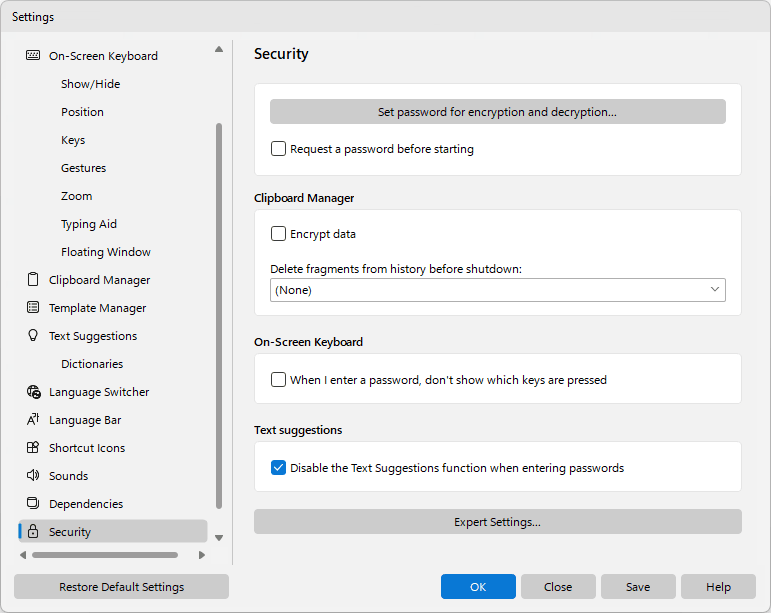Image resolution: width=771 pixels, height=613 pixels.
Task: Select Language Switcher in the sidebar
Action: [x=99, y=392]
